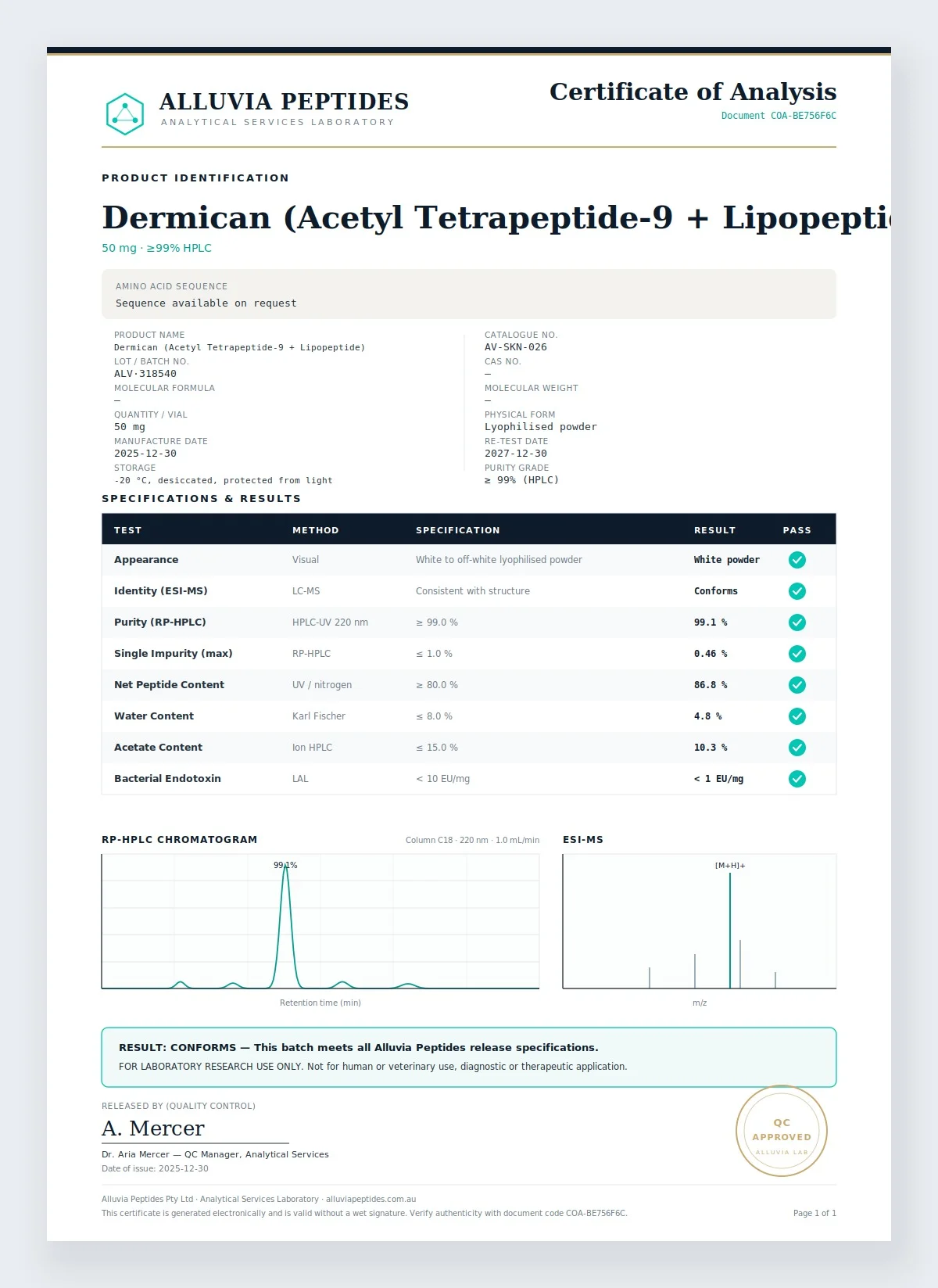
Task: Click the 'Date of issue: 2025-12-30' text
Action: coord(155,1169)
